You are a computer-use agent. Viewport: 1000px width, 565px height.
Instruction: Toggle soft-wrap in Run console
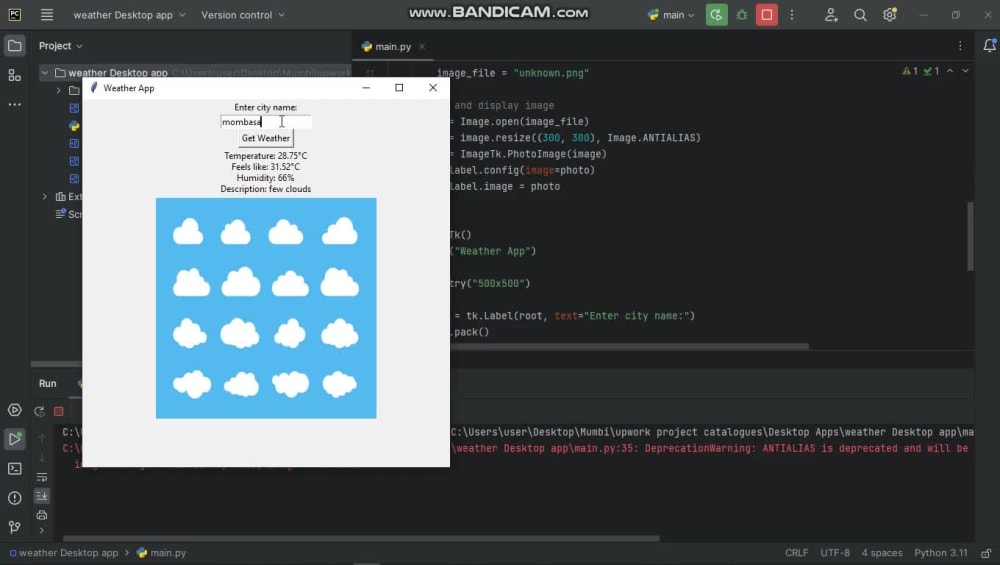tap(41, 477)
